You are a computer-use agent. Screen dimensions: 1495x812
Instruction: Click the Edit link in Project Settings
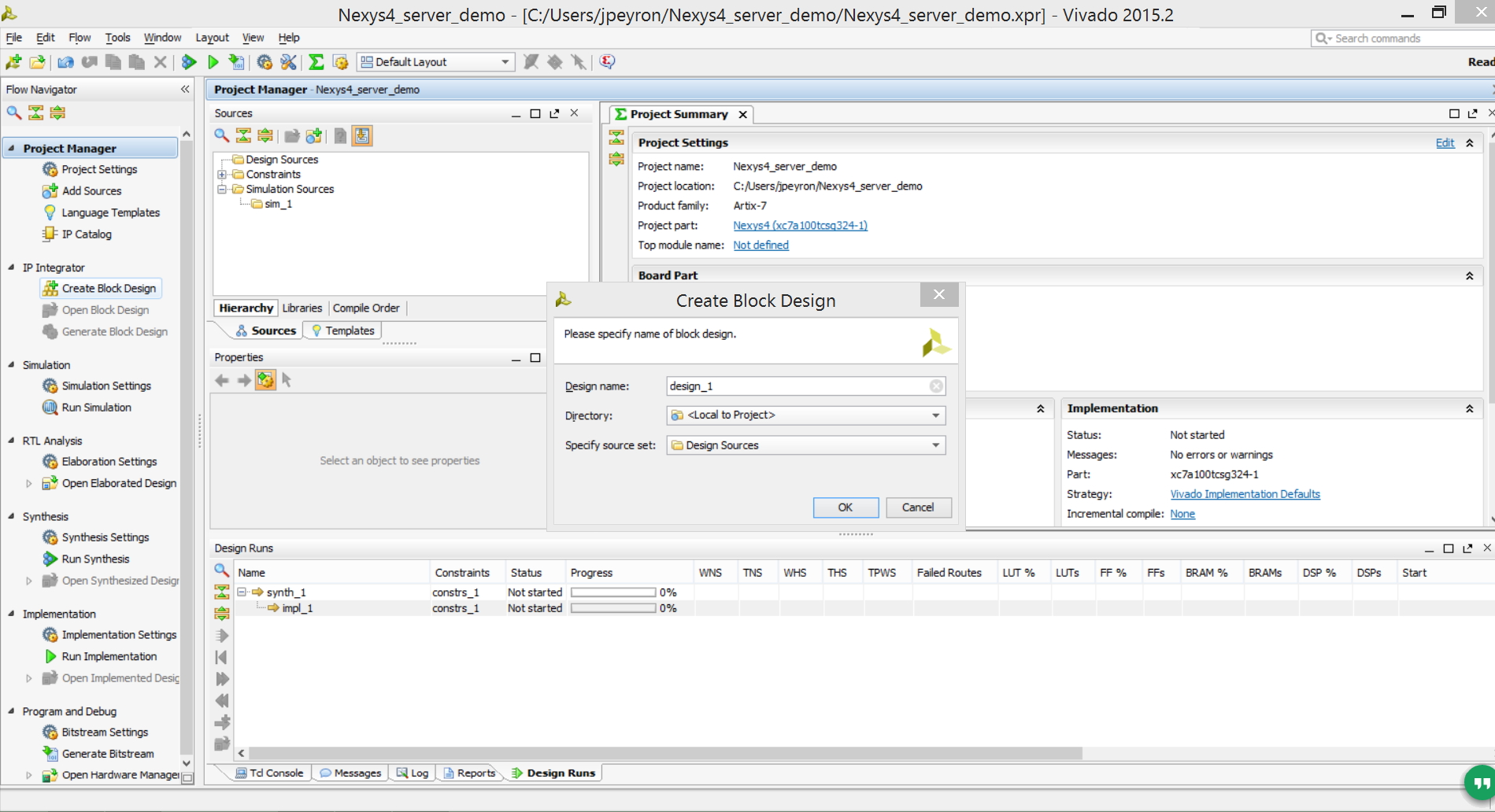(x=1445, y=143)
